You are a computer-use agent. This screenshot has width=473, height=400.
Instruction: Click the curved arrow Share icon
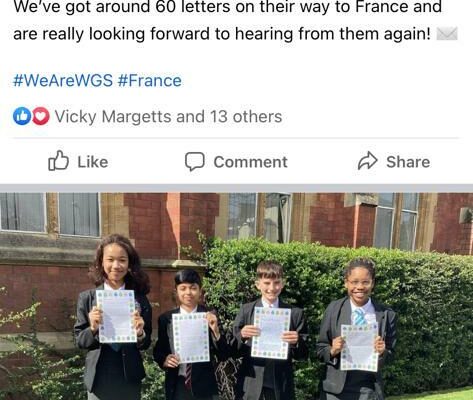pos(367,161)
